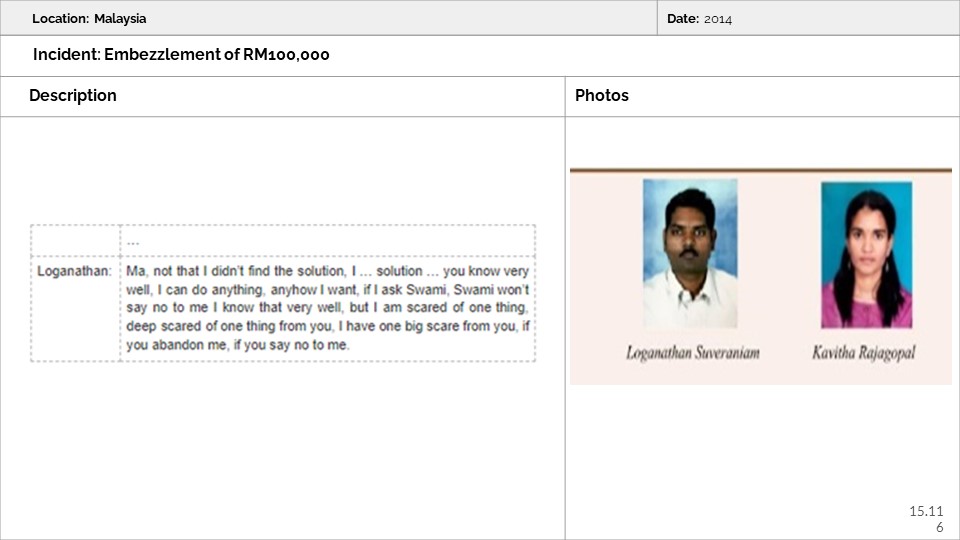The width and height of the screenshot is (960, 540).
Task: Click the phrase 'if you abandon me' in transcript
Action: point(181,344)
